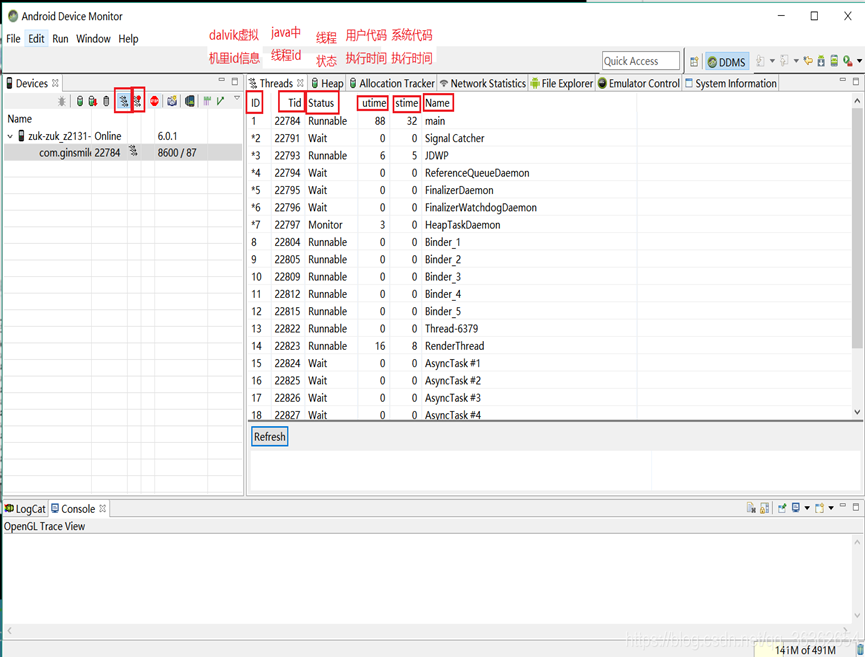Click the Screen Capture camera icon
The image size is (865, 657).
click(x=172, y=101)
